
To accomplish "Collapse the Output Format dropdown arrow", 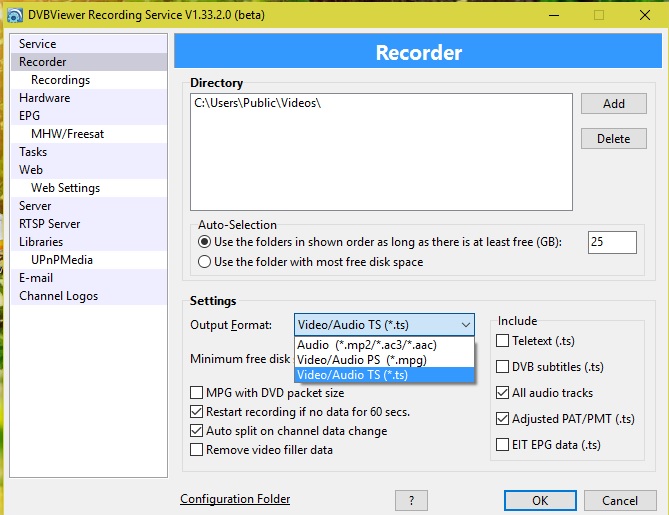I will pos(466,325).
